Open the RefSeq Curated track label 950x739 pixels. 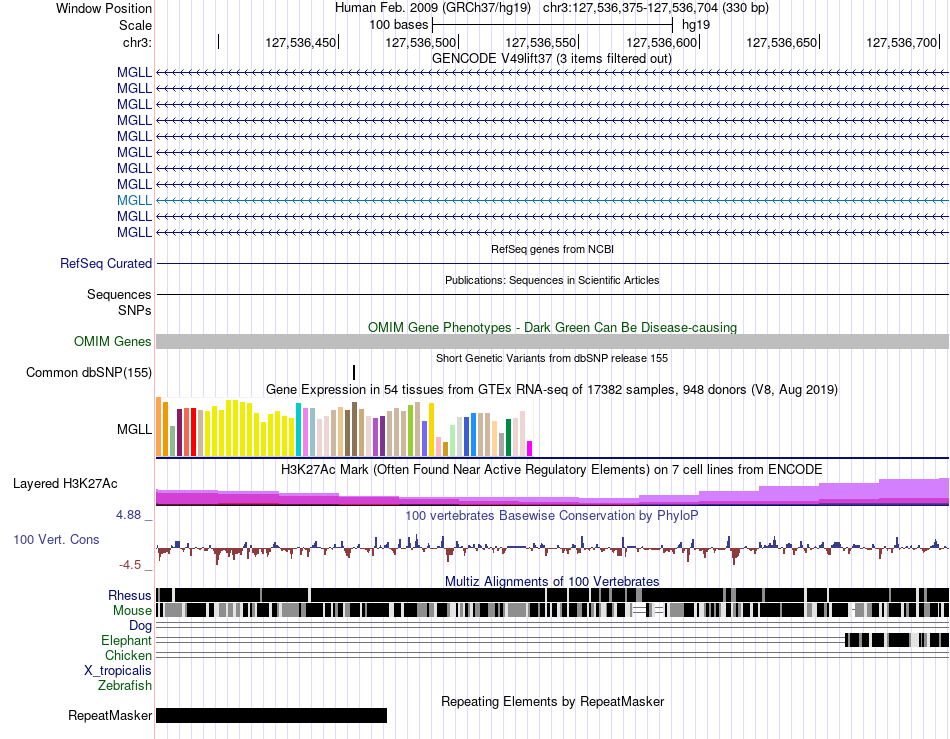pos(106,263)
